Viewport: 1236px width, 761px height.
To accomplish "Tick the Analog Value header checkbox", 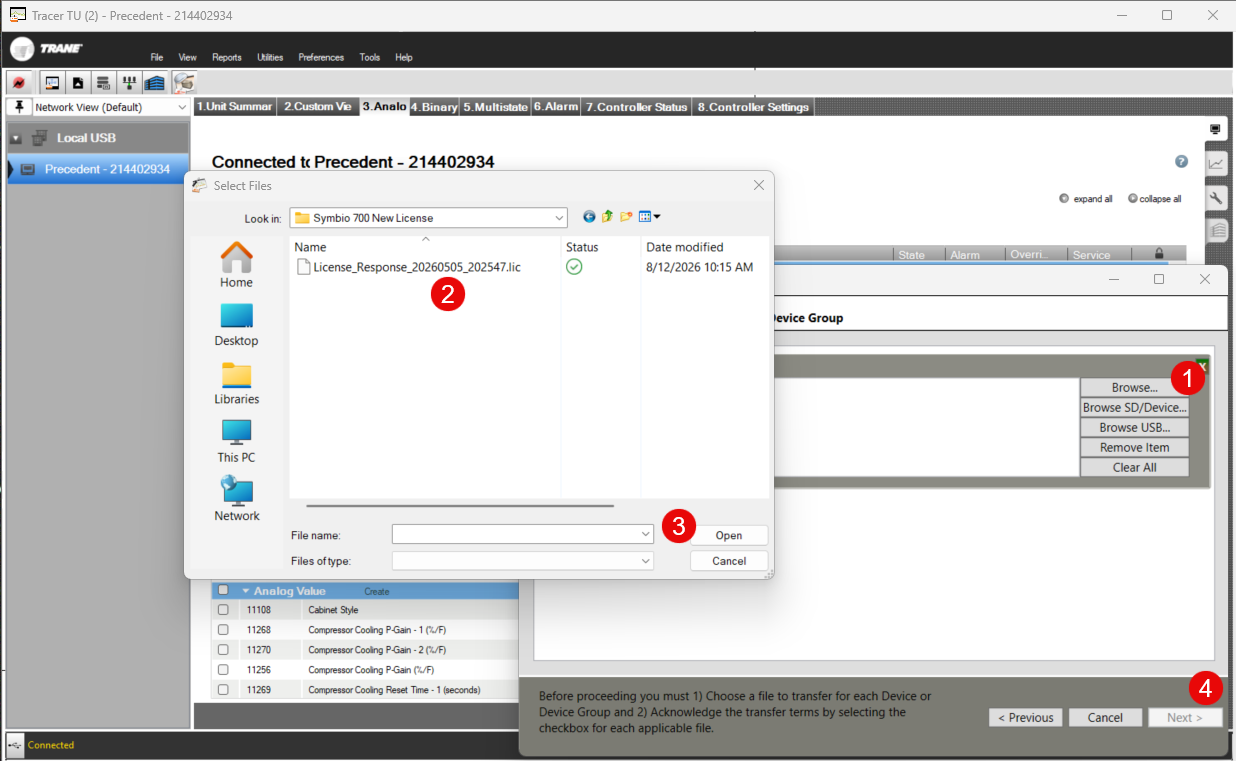I will 223,591.
